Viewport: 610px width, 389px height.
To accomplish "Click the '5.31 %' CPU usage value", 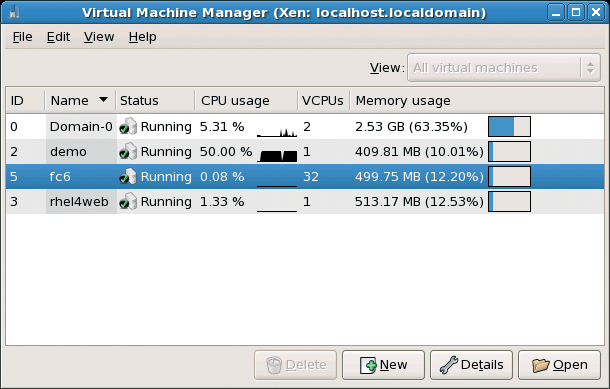I will pos(222,127).
